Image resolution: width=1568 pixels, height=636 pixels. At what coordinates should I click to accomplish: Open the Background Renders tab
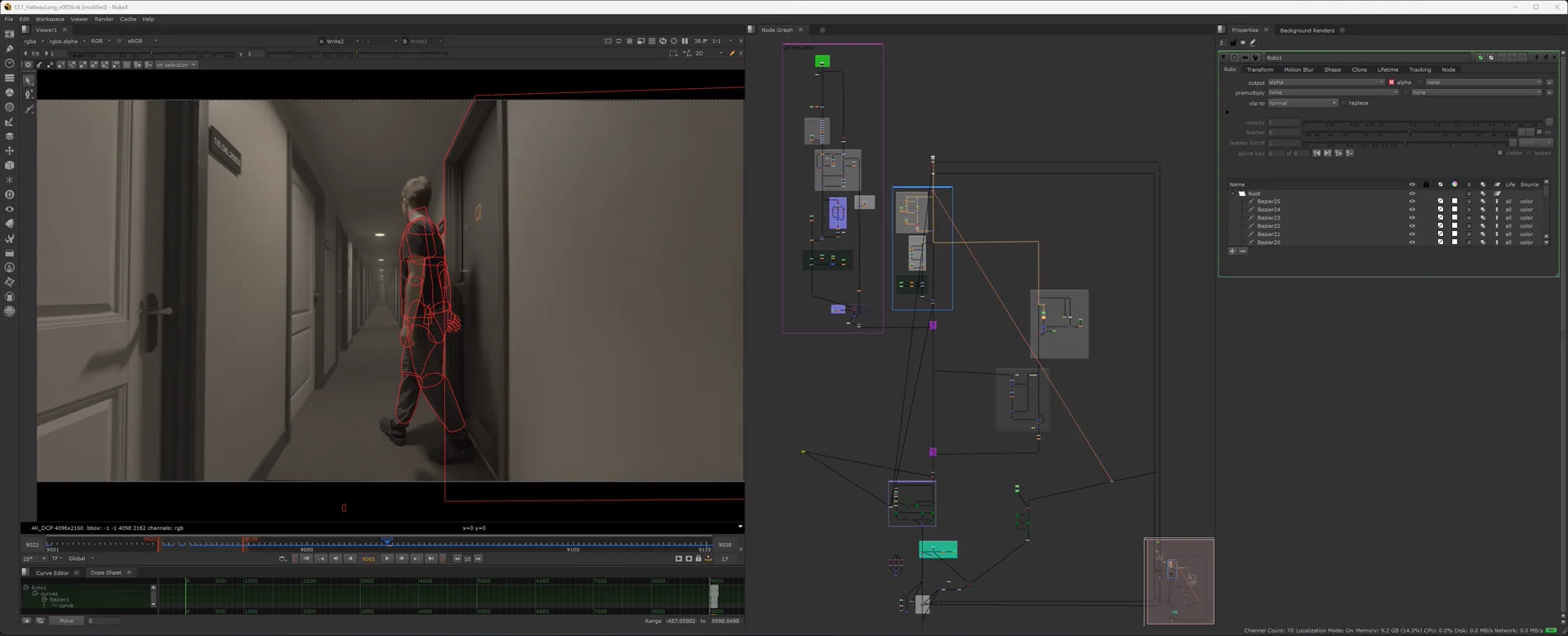pos(1307,30)
